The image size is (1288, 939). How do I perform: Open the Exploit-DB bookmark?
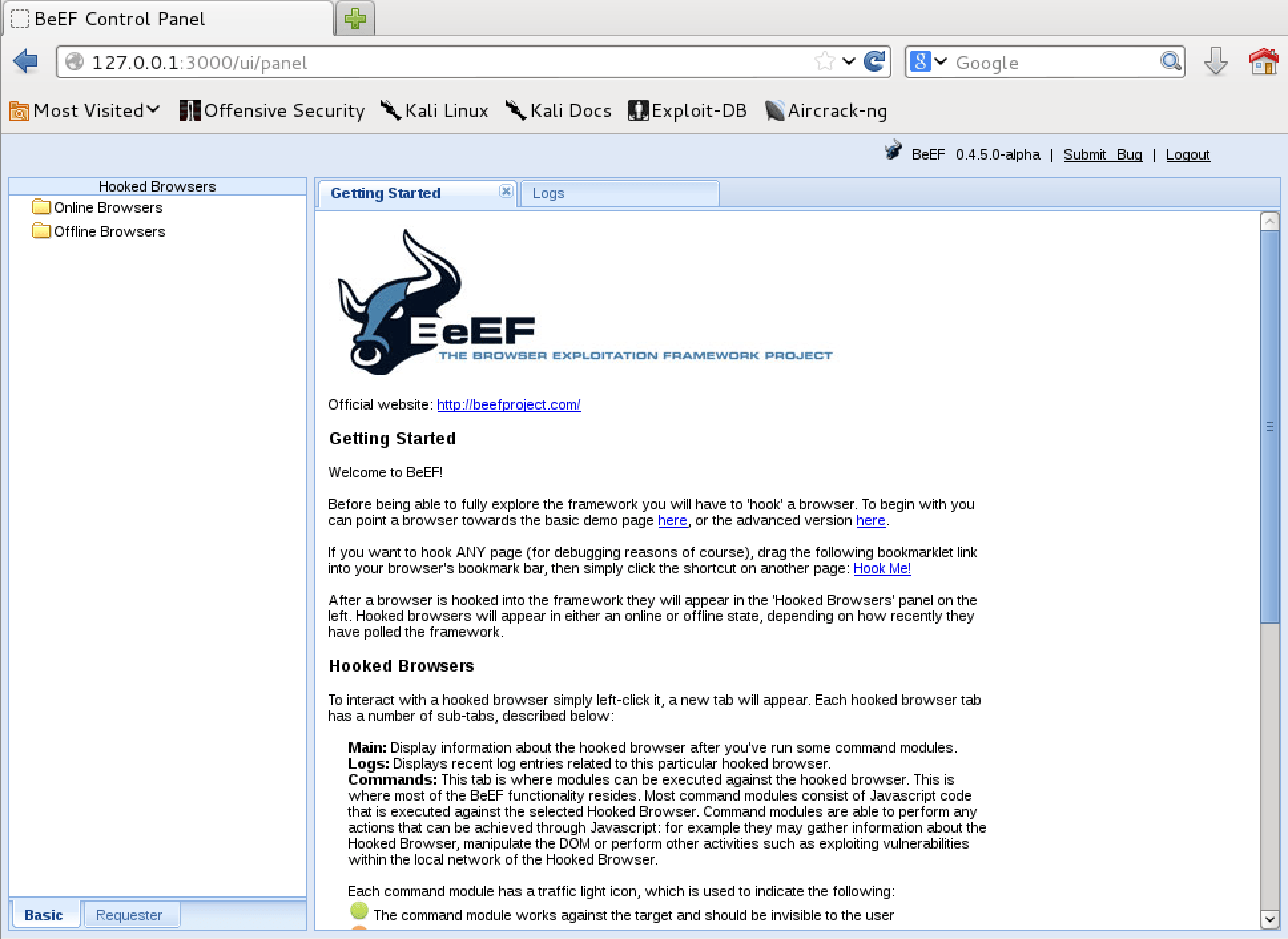click(689, 110)
